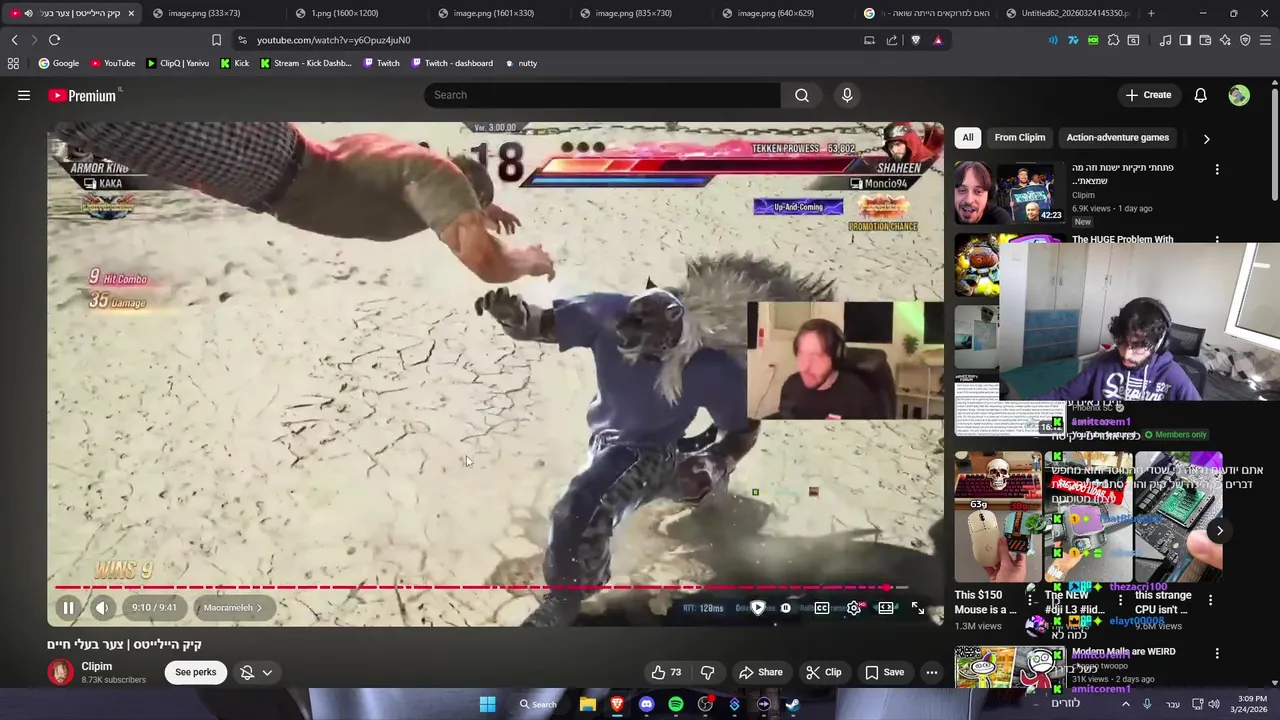Screen dimensions: 1280x720
Task: Open Spotify from the taskbar
Action: (x=676, y=704)
